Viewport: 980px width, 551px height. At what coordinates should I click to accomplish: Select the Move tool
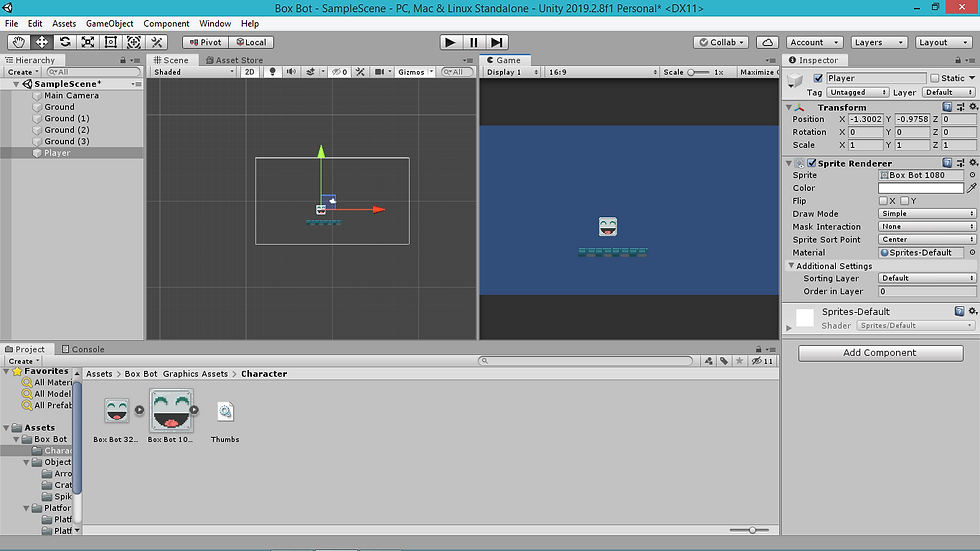(x=41, y=42)
